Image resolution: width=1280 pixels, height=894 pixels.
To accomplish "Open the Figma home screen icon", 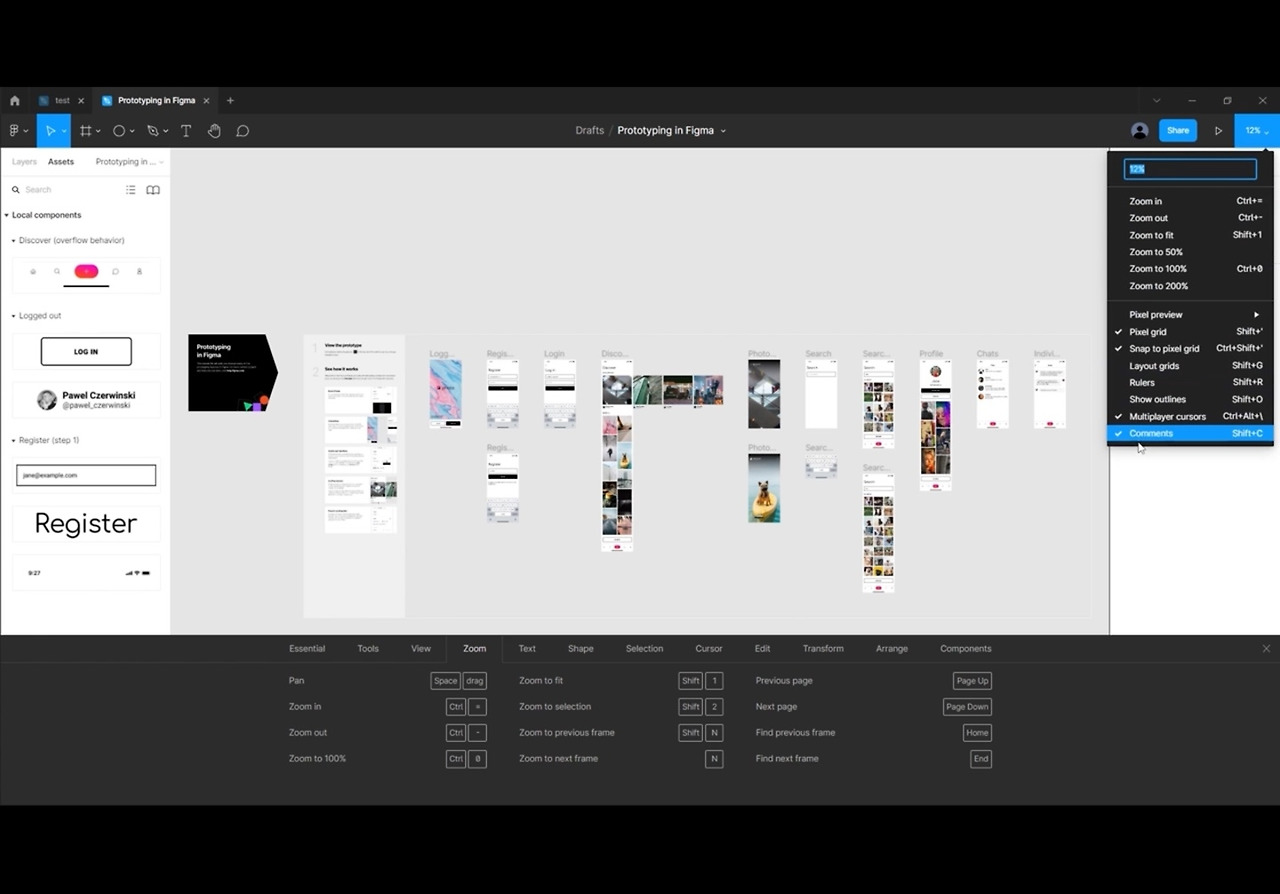I will (14, 101).
